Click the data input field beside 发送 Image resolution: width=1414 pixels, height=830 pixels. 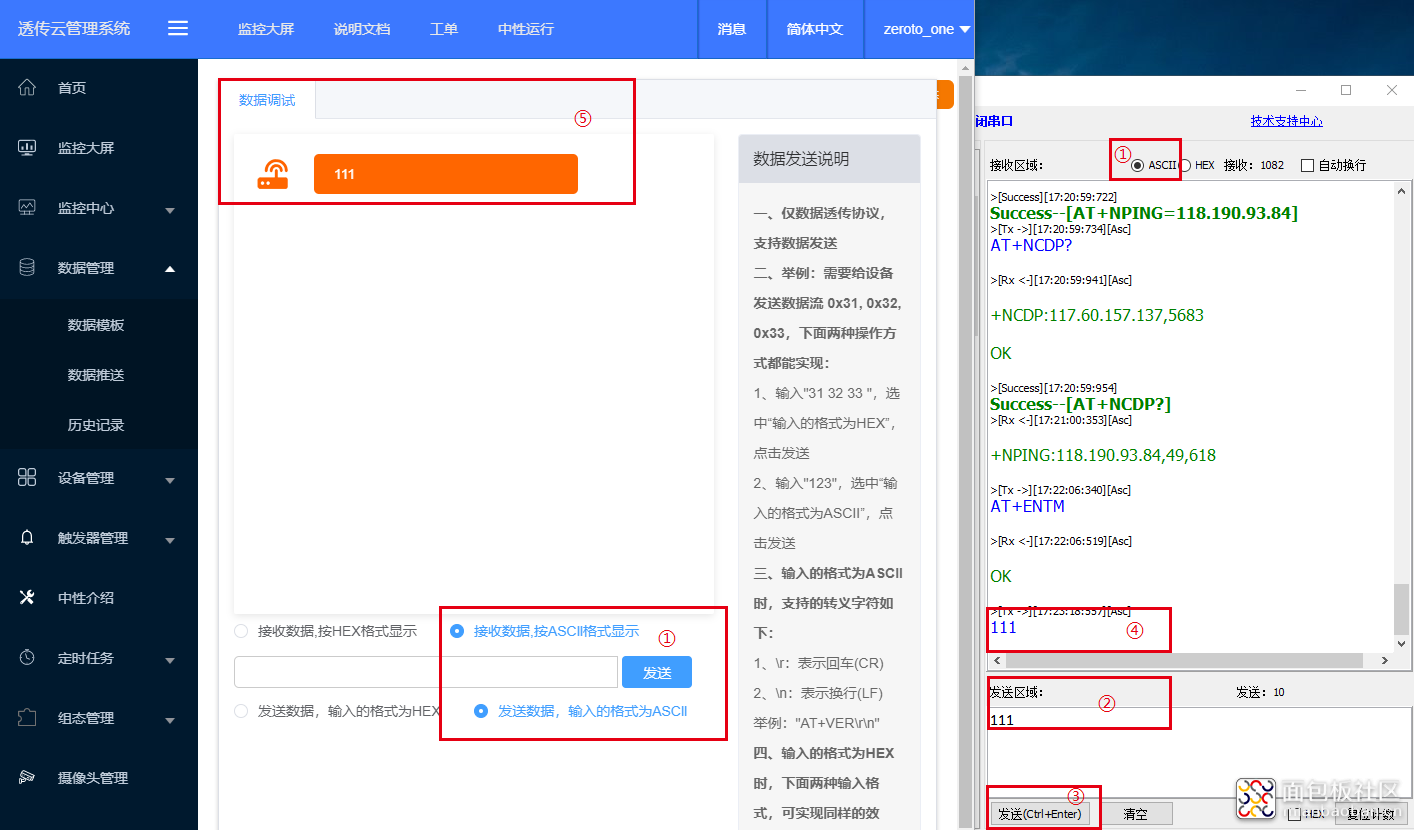(x=426, y=672)
